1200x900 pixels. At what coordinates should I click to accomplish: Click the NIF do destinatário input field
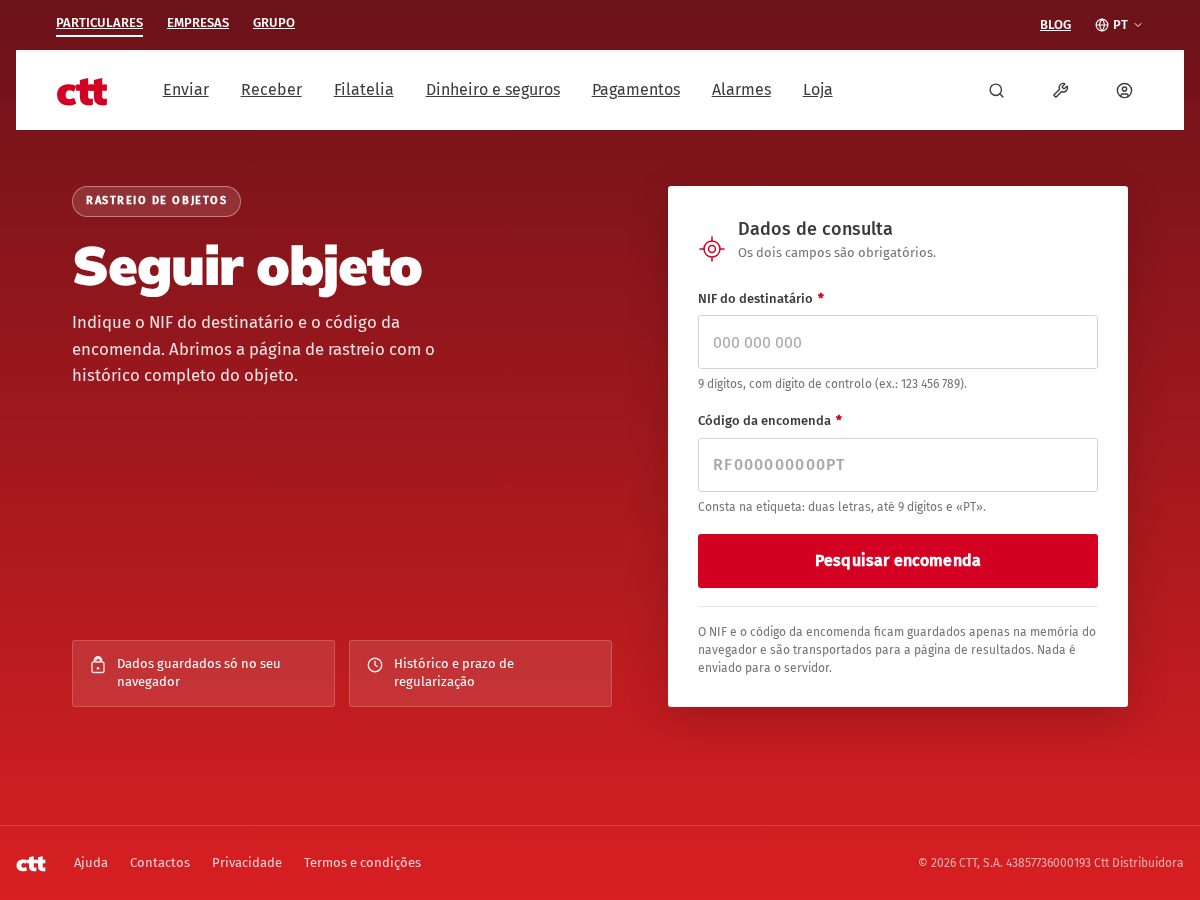898,342
